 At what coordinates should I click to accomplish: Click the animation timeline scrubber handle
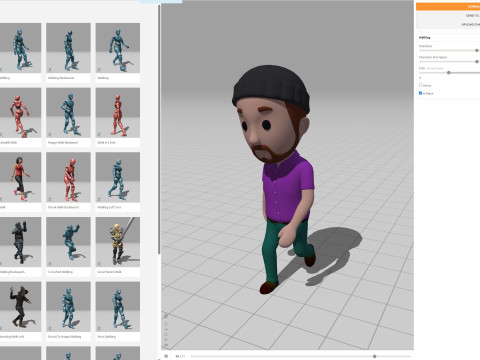[x=375, y=356]
